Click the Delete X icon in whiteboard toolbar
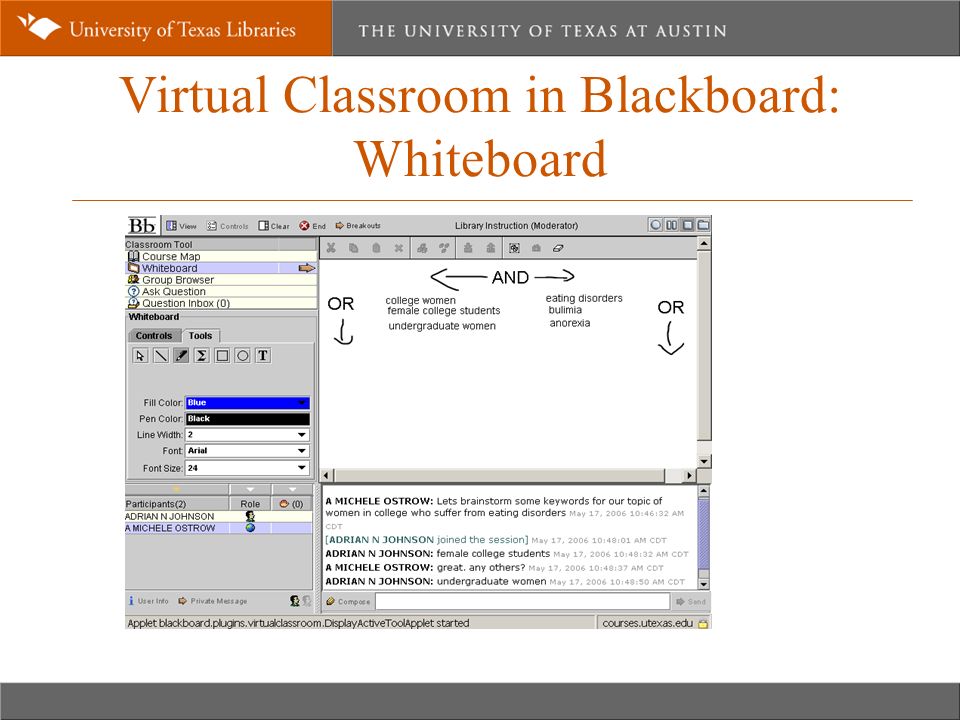This screenshot has height=720, width=960. tap(399, 248)
